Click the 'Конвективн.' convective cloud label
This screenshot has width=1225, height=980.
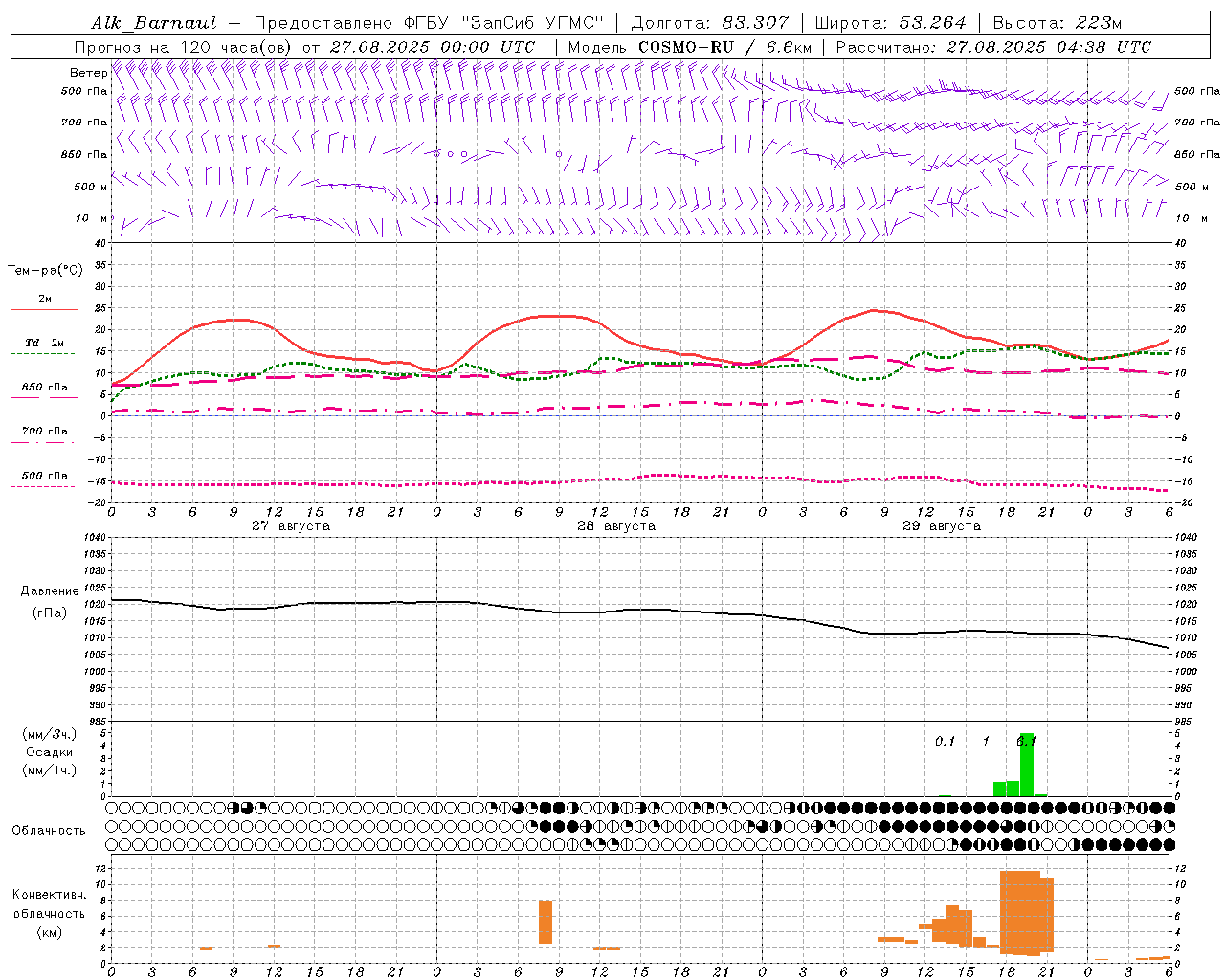(x=50, y=895)
